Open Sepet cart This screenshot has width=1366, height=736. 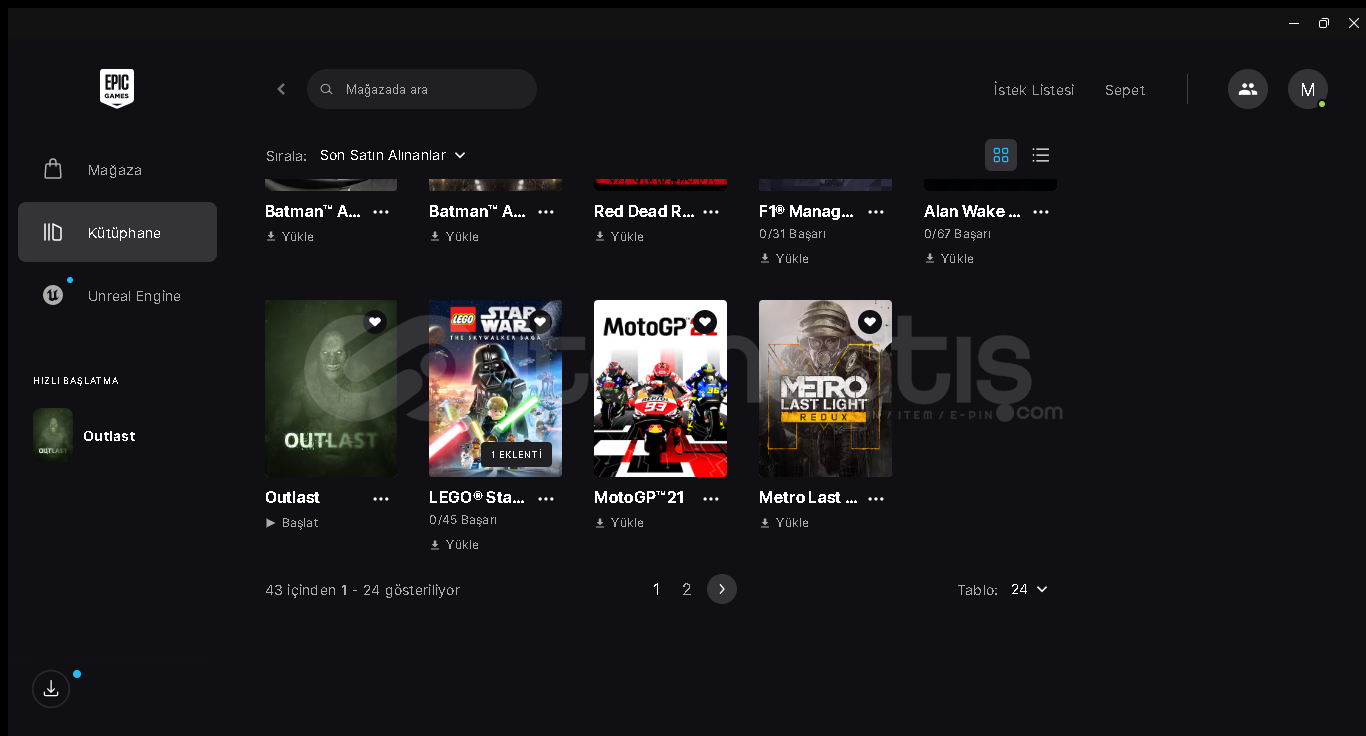coord(1125,90)
